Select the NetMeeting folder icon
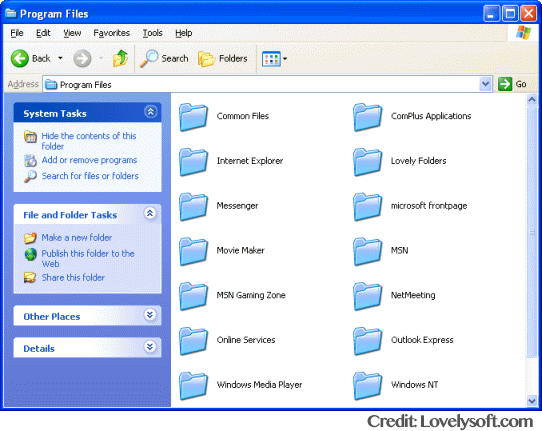This screenshot has height=431, width=542. (x=368, y=296)
